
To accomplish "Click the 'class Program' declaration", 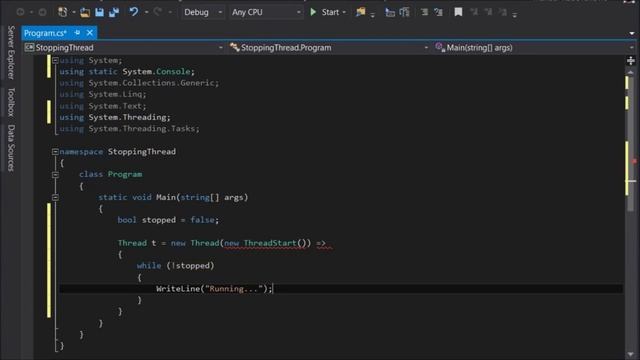I will [111, 174].
